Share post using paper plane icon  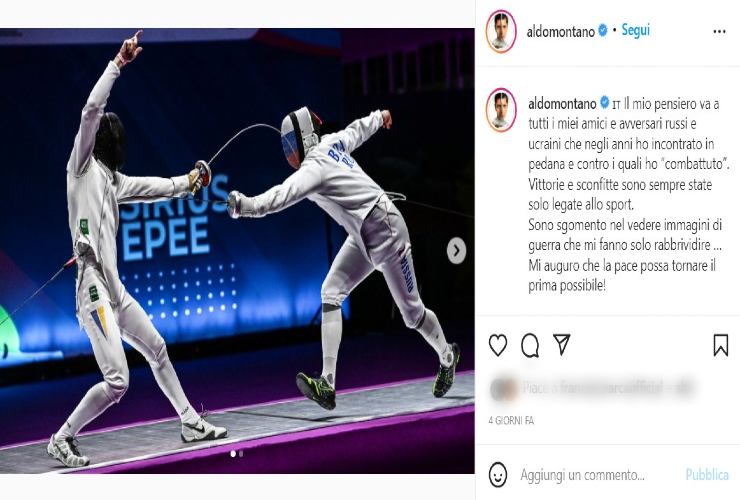click(x=562, y=344)
